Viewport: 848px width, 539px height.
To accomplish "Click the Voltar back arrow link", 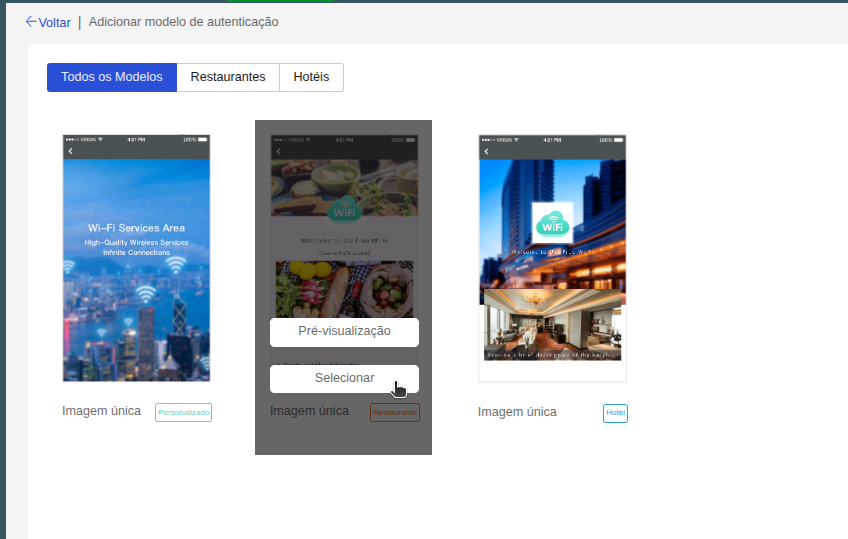I will point(48,22).
